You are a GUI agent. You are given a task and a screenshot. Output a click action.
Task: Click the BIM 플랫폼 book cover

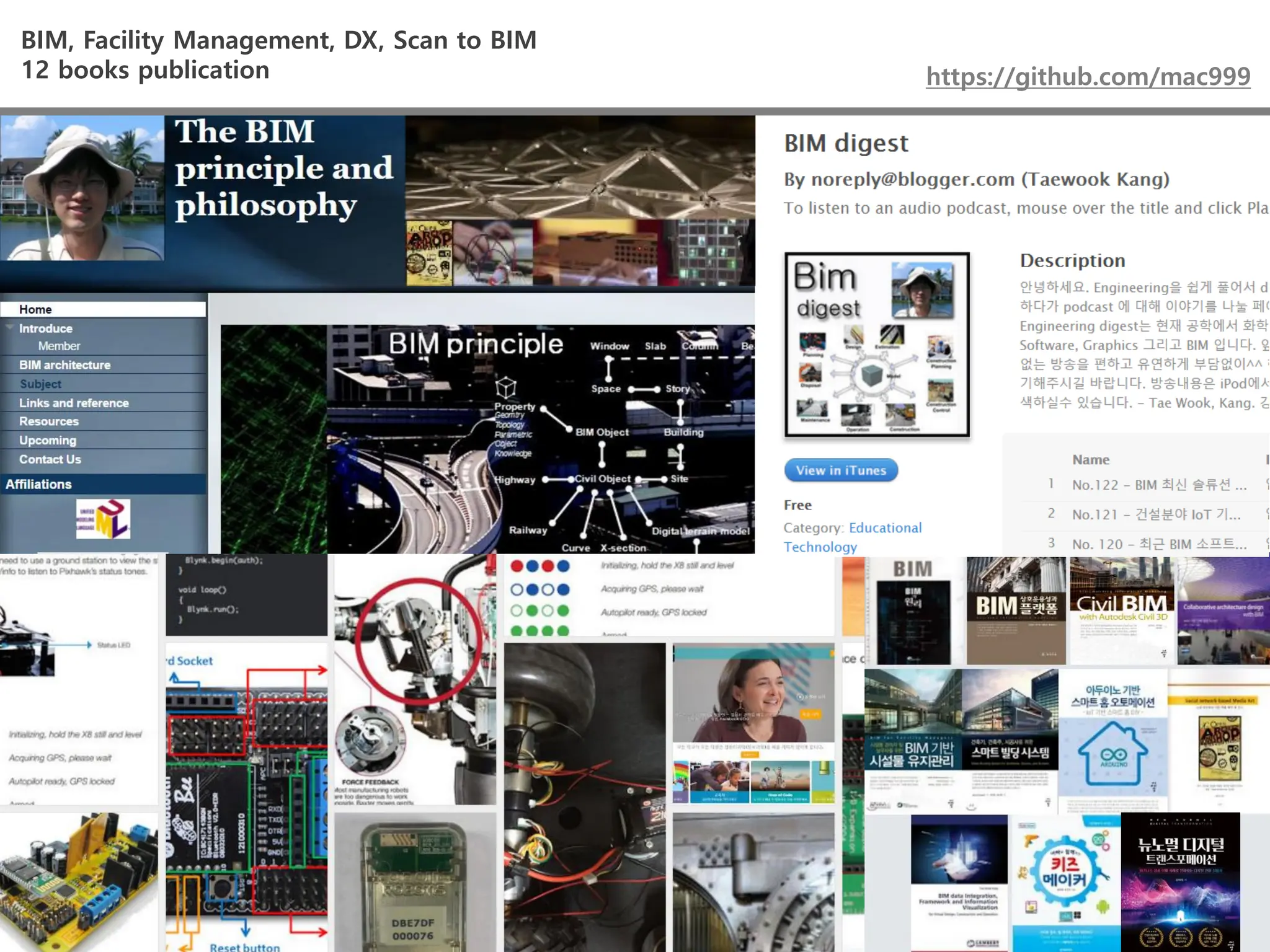click(x=1016, y=610)
